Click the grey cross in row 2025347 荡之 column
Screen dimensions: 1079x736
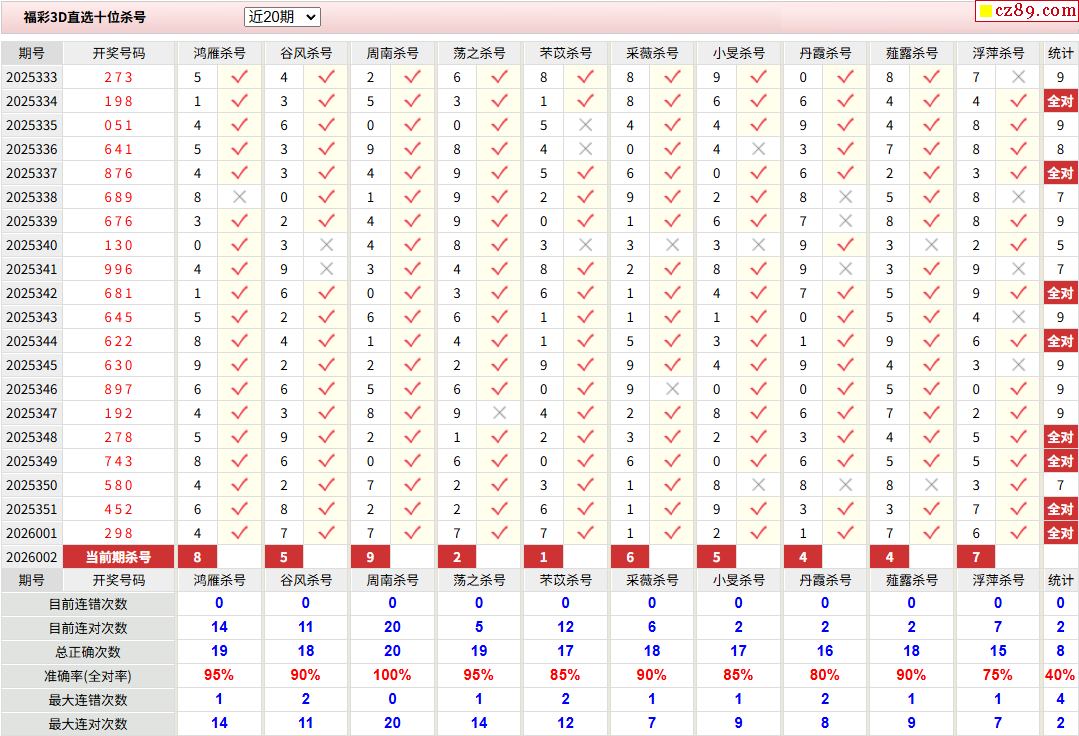pyautogui.click(x=500, y=413)
